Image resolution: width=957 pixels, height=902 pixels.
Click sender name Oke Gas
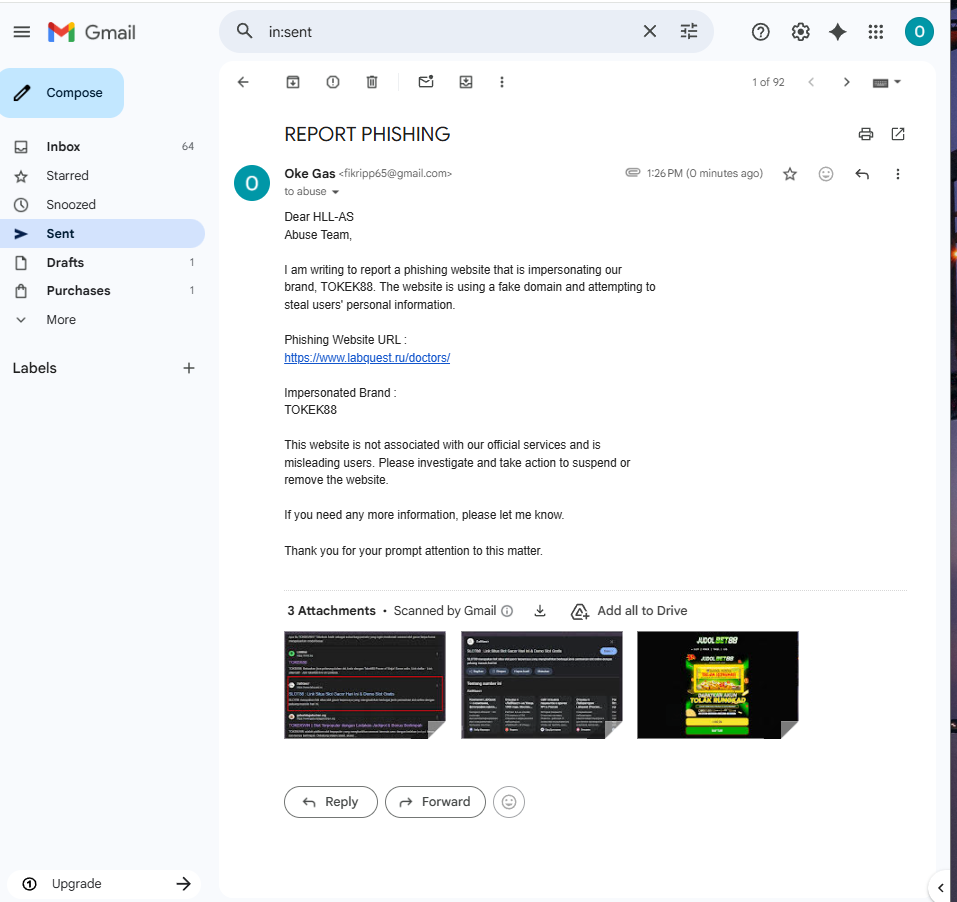pyautogui.click(x=309, y=174)
